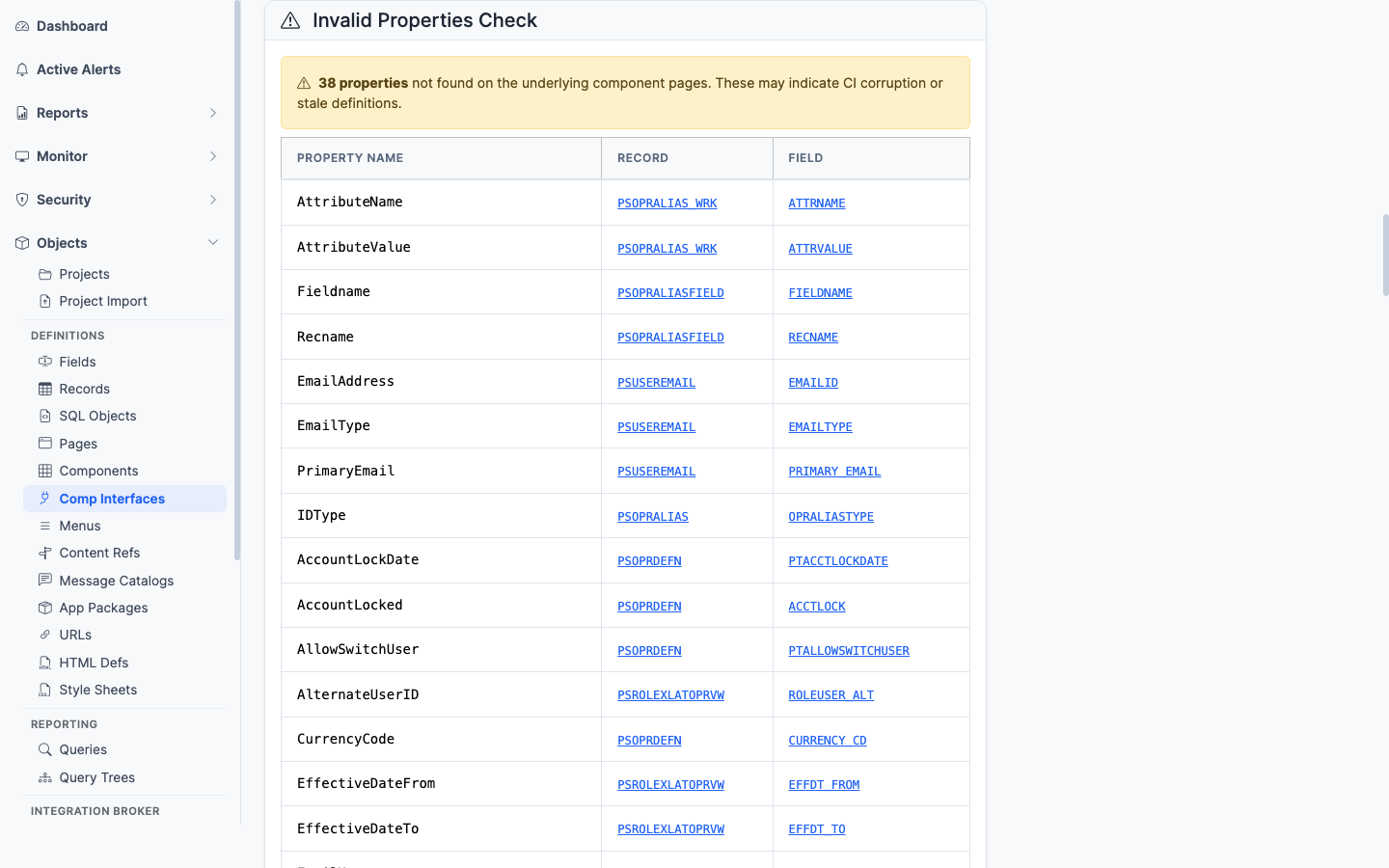Click the page vertical scrollbar thumb
1389x868 pixels.
(x=1385, y=255)
